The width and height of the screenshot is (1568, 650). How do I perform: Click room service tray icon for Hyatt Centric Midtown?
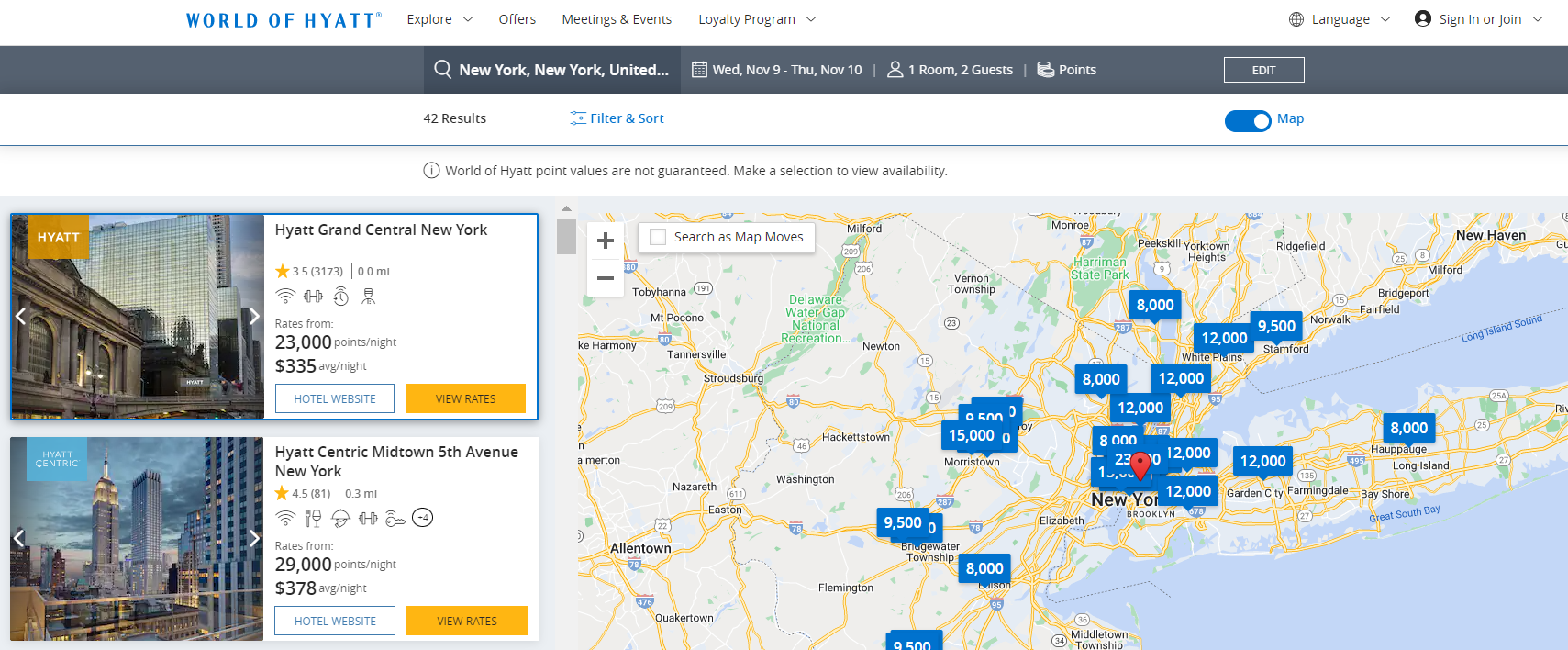click(340, 519)
